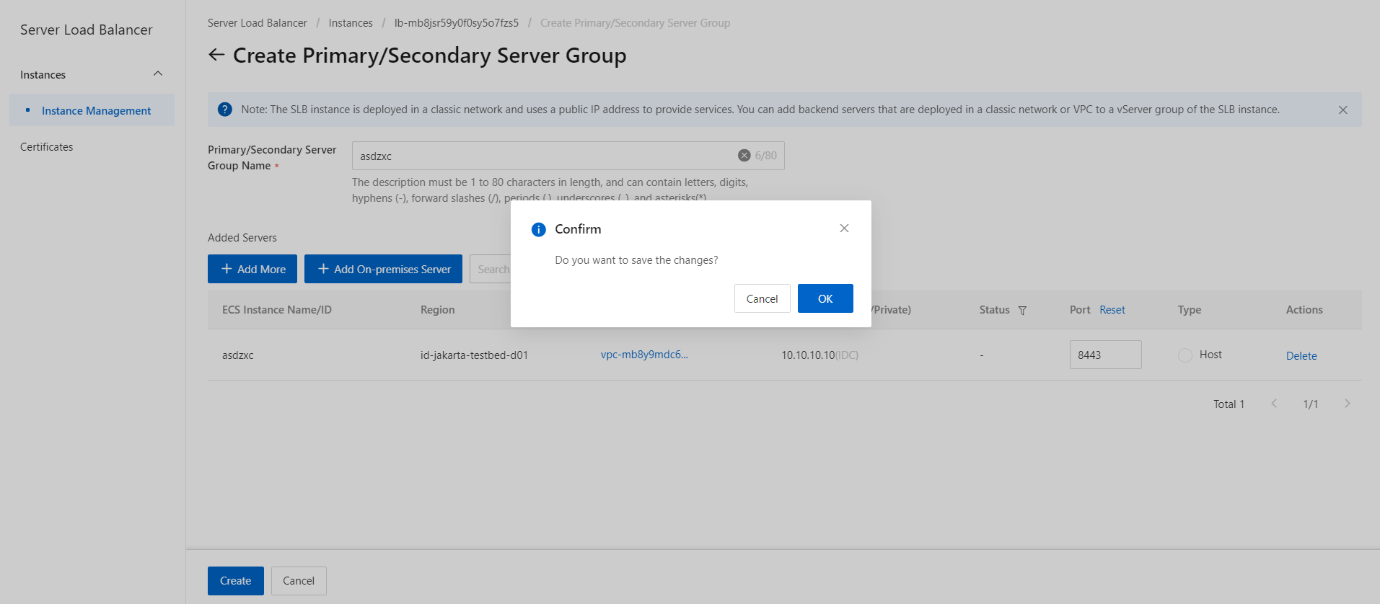This screenshot has width=1380, height=604.
Task: Open Certificates in sidebar
Action: click(47, 147)
